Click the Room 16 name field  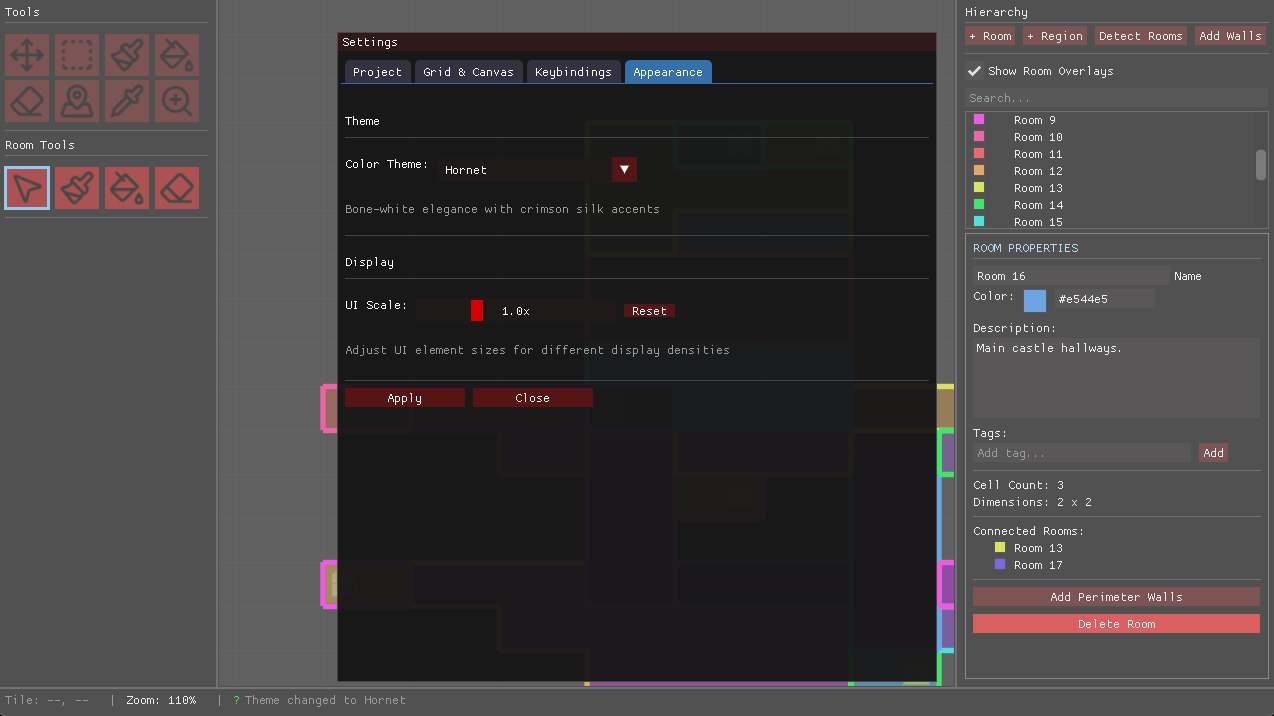pyautogui.click(x=1071, y=276)
